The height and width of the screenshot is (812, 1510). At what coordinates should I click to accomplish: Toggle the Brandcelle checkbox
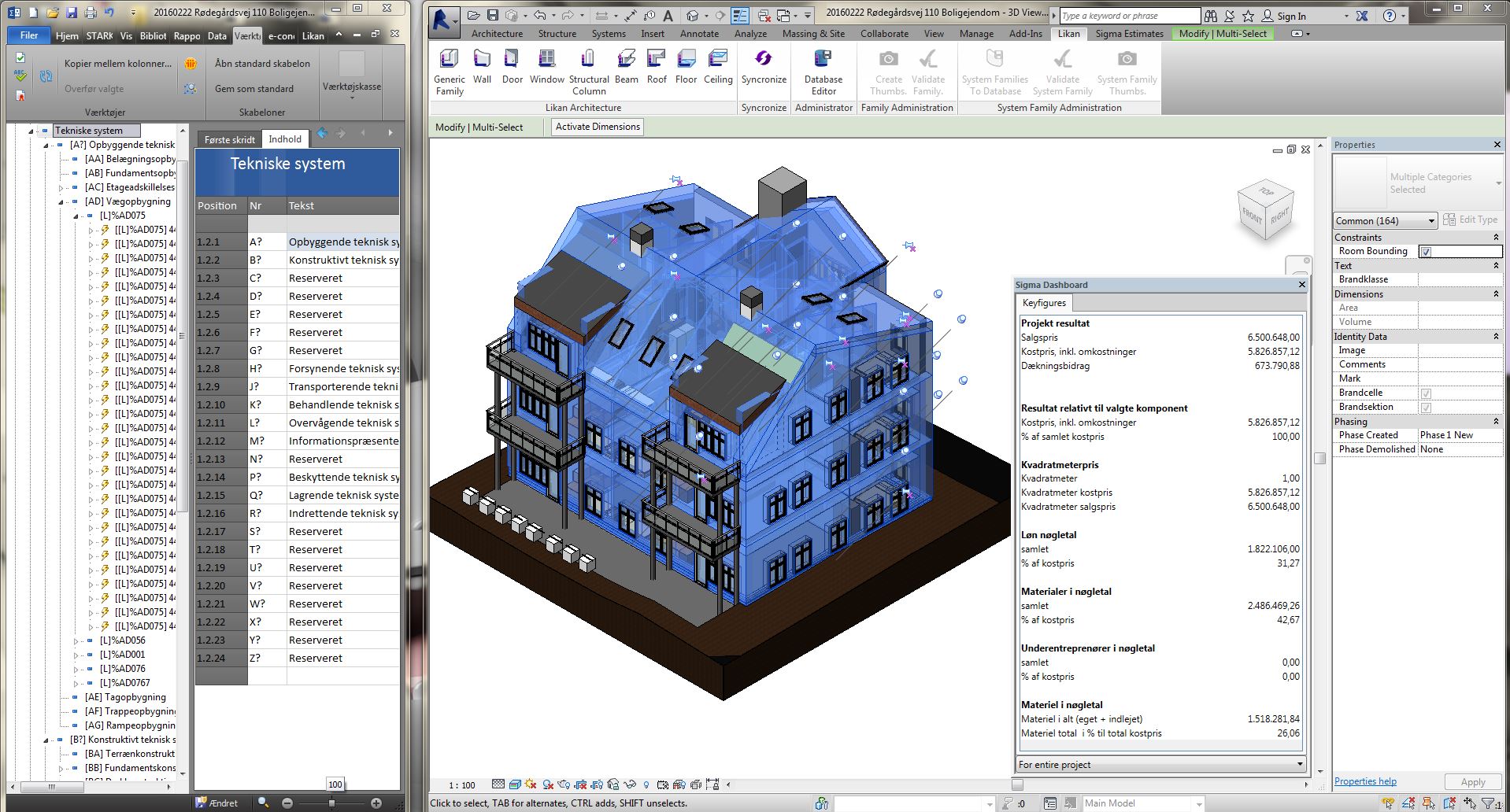pos(1426,393)
